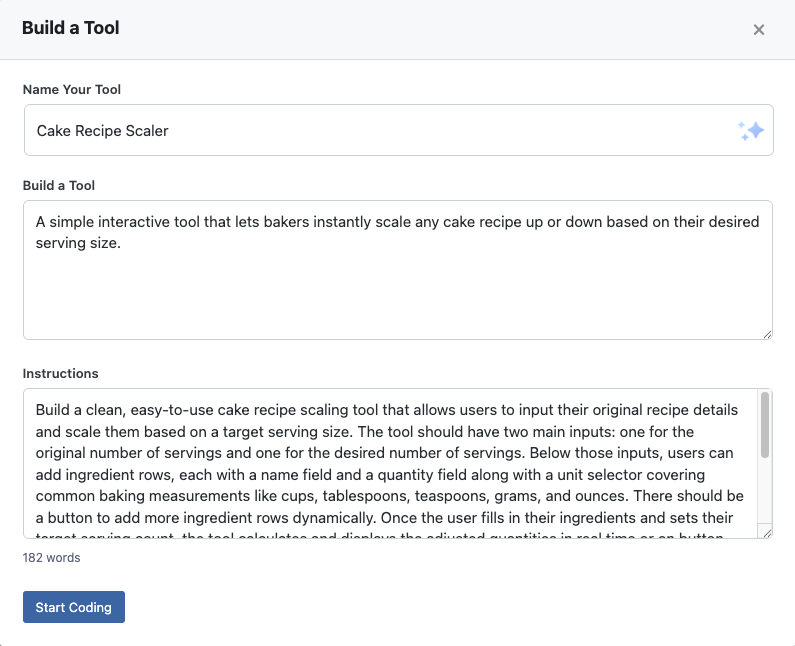The width and height of the screenshot is (795, 646).
Task: Click the 182 words counter text
Action: point(52,558)
